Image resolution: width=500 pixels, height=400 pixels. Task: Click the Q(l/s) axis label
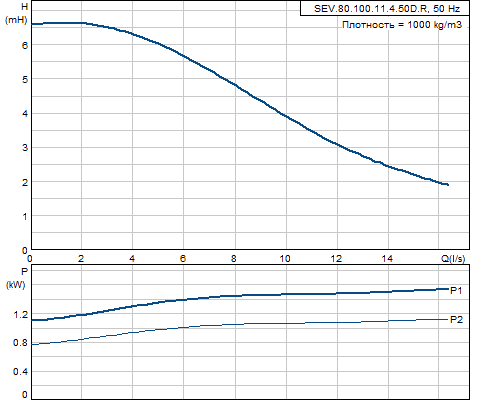453,259
